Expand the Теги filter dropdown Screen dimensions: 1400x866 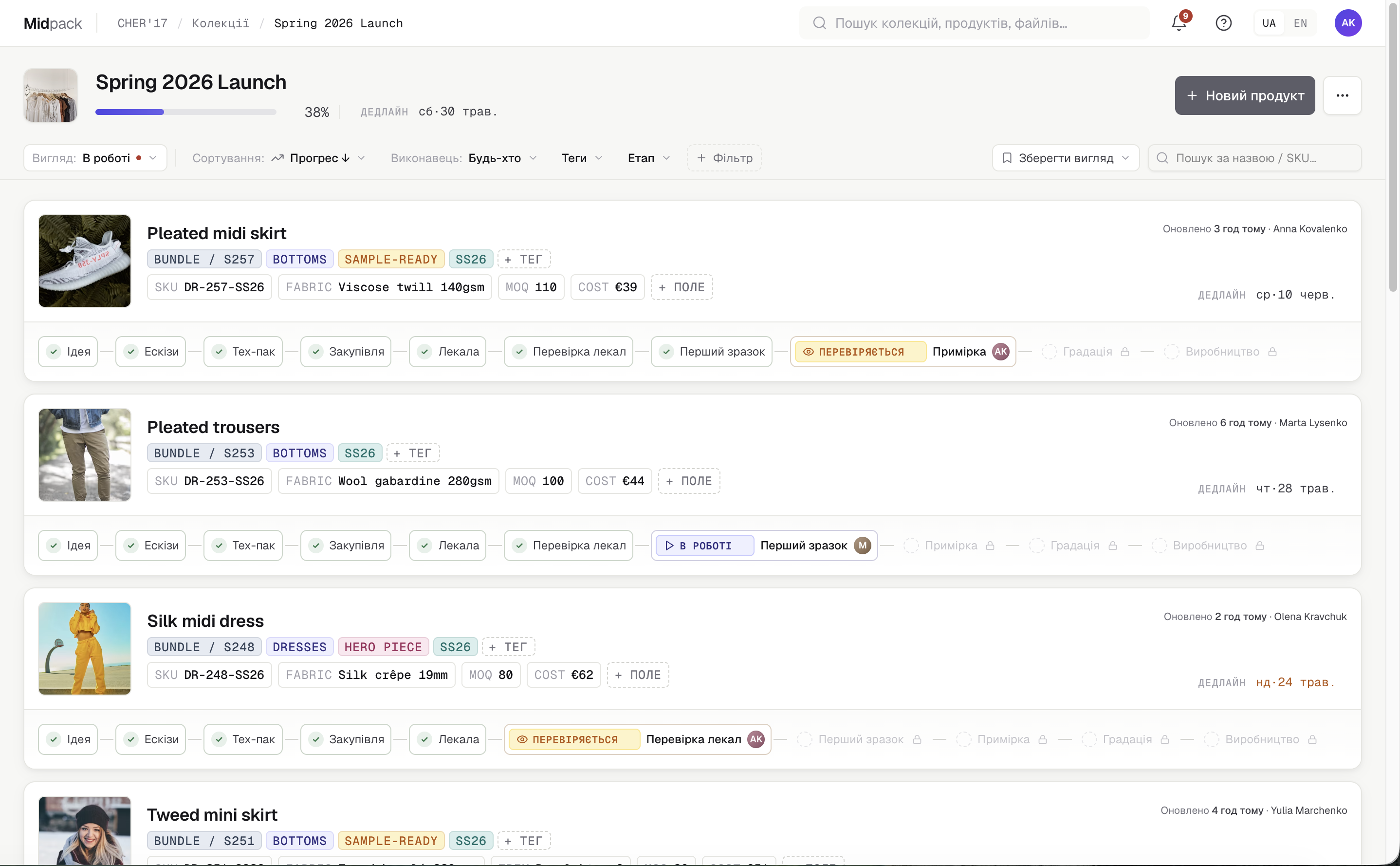point(582,158)
